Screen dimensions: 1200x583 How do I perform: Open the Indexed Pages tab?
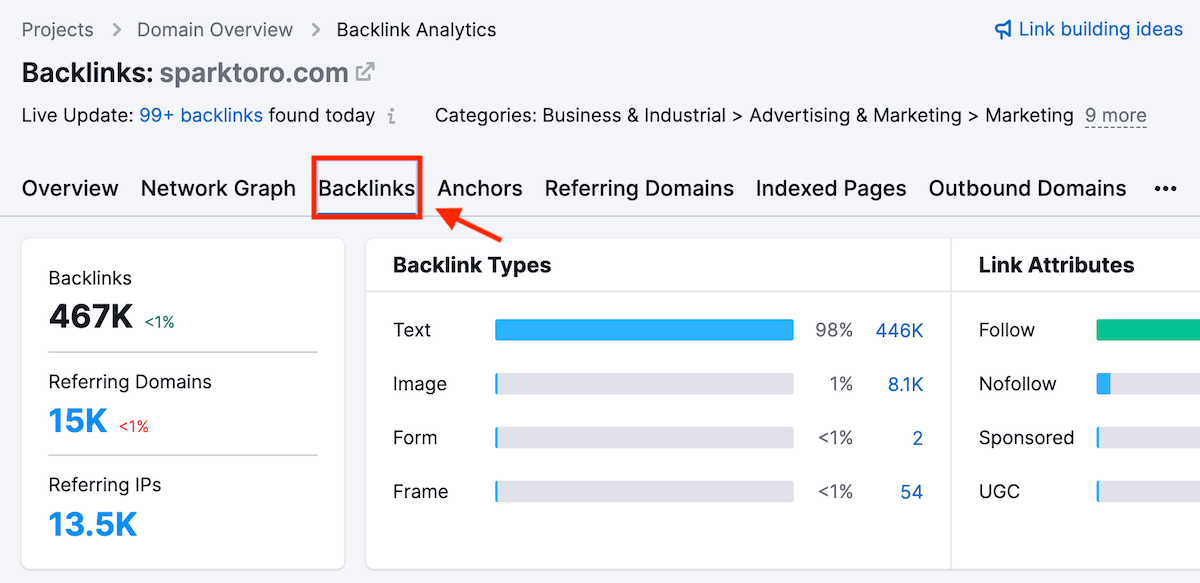click(831, 188)
